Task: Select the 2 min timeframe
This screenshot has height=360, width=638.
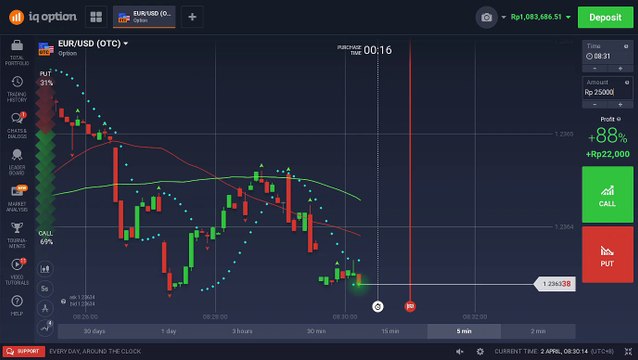Action: tap(538, 331)
